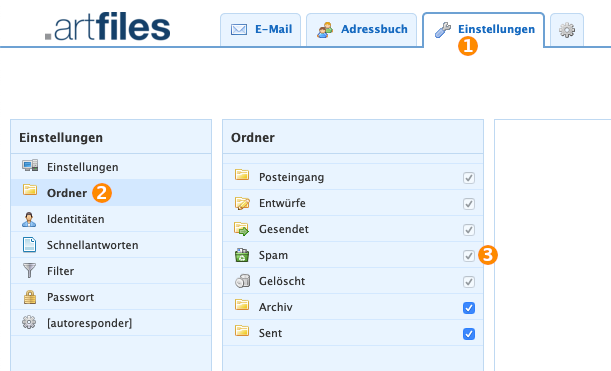This screenshot has width=611, height=371.
Task: Click the padlock icon next to Passwort
Action: click(x=30, y=297)
